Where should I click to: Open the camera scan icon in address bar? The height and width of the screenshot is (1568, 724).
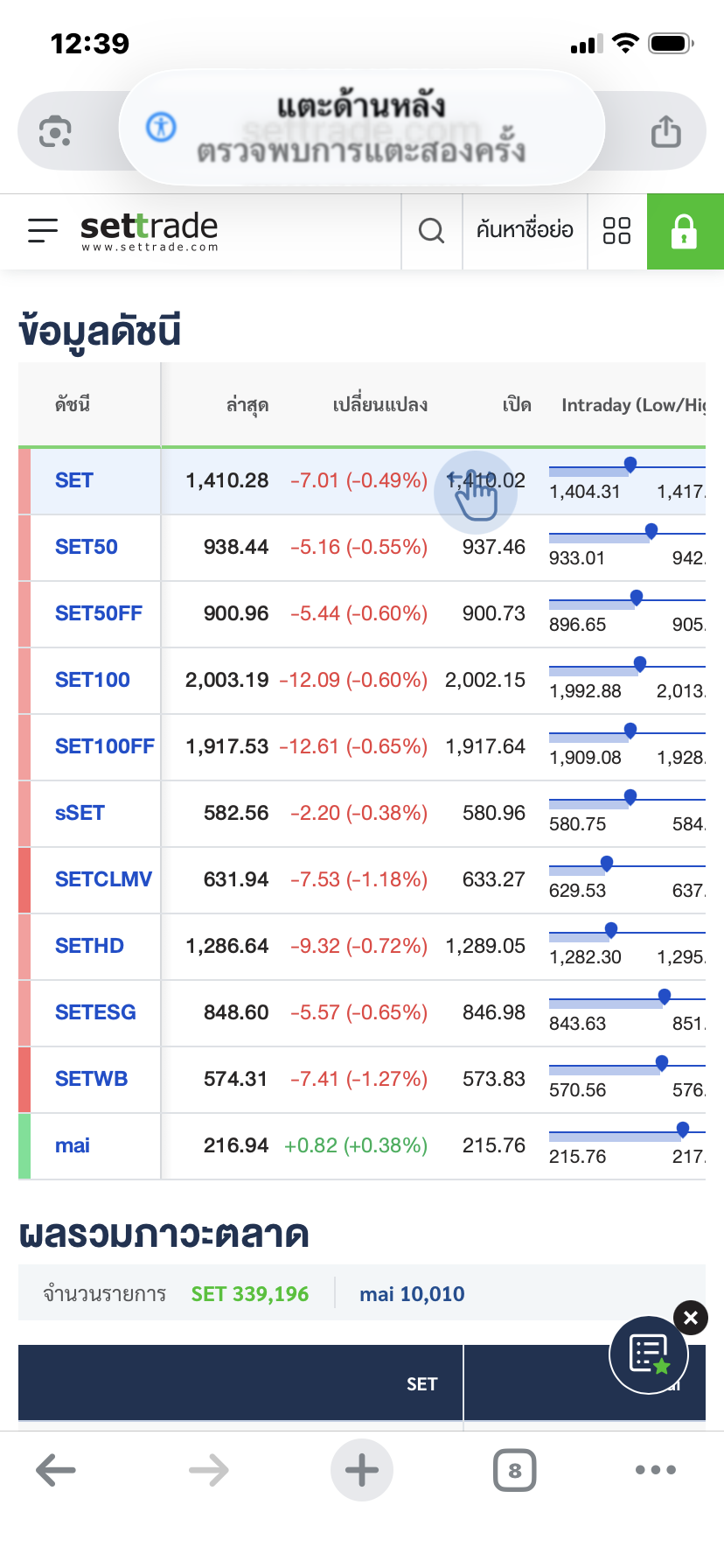(x=55, y=132)
